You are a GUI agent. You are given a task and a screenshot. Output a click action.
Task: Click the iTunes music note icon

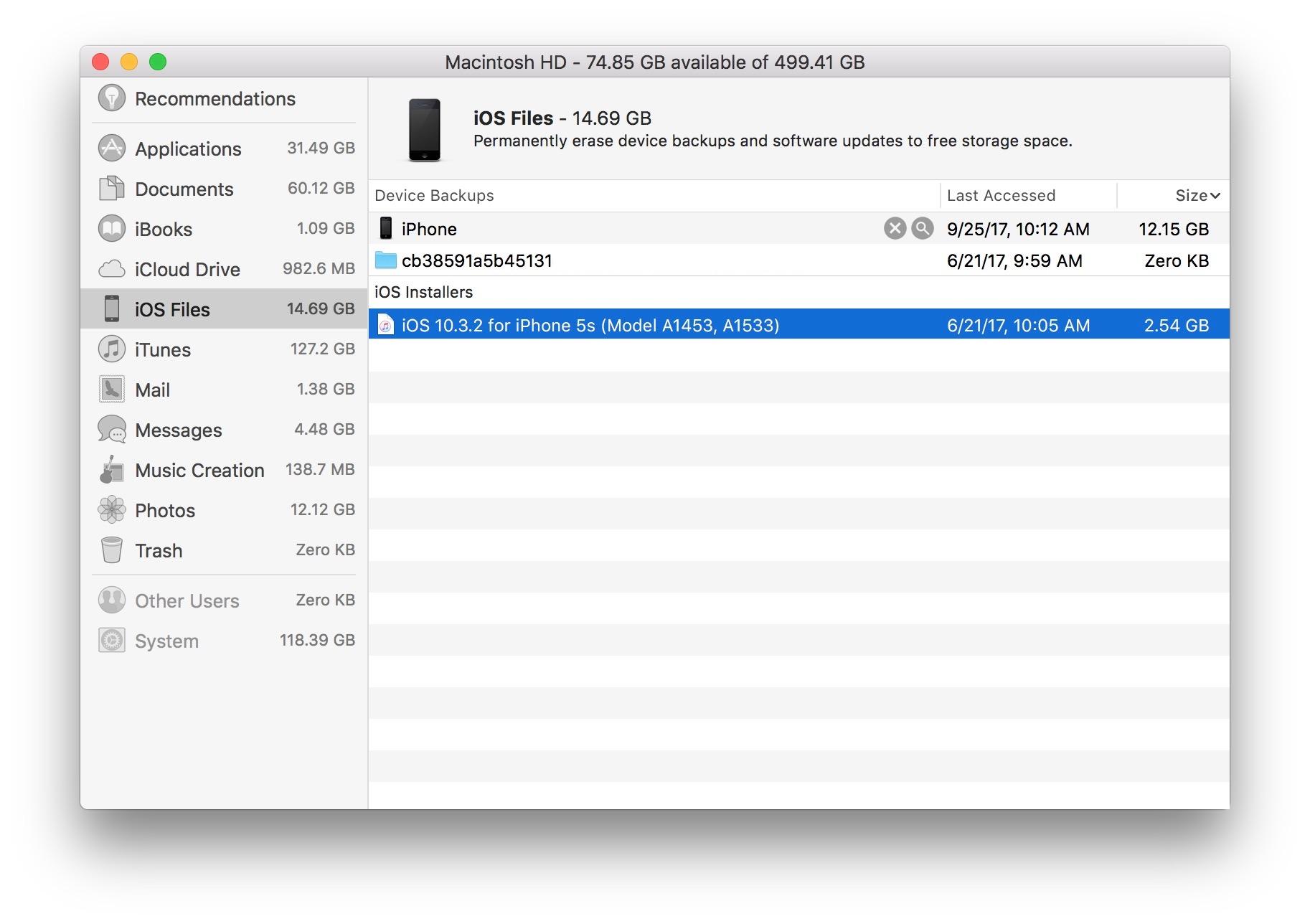(x=111, y=349)
